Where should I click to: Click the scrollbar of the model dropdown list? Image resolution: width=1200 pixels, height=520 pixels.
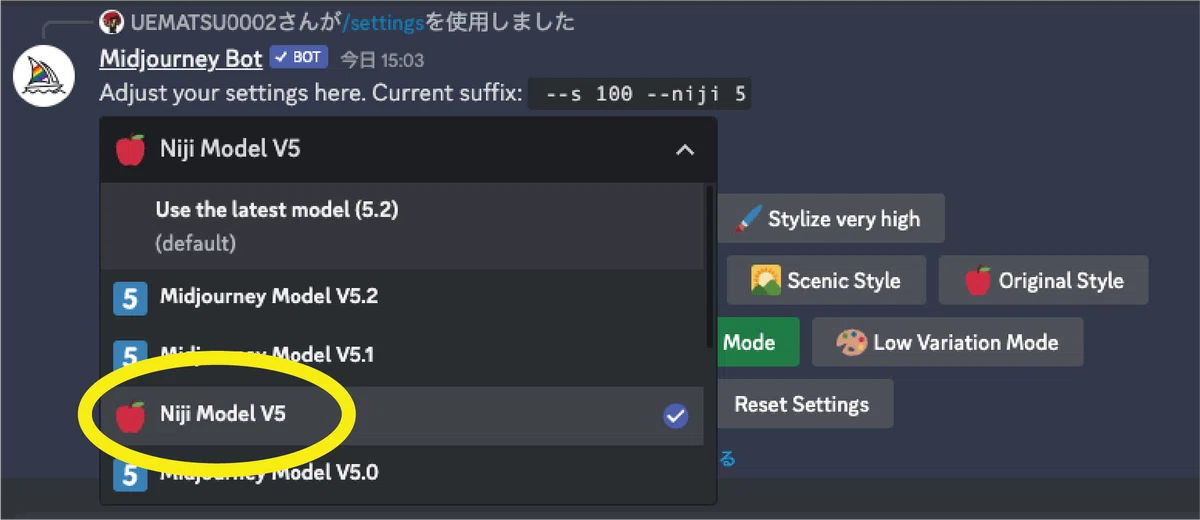[710, 265]
